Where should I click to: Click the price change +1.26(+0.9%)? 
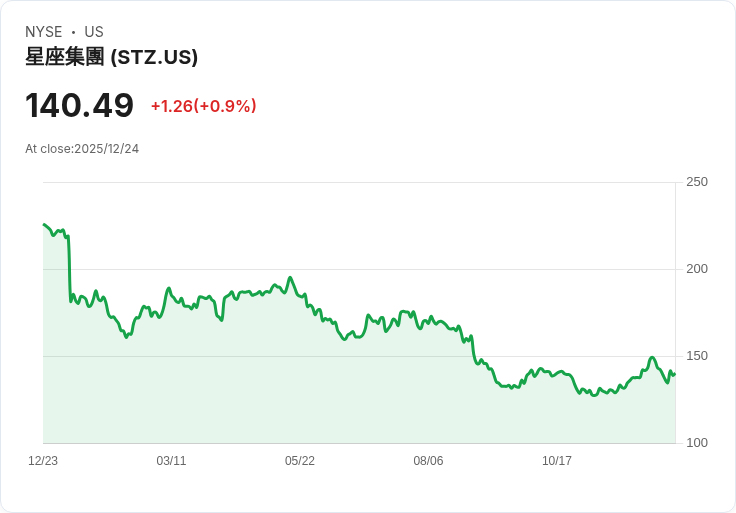click(203, 106)
